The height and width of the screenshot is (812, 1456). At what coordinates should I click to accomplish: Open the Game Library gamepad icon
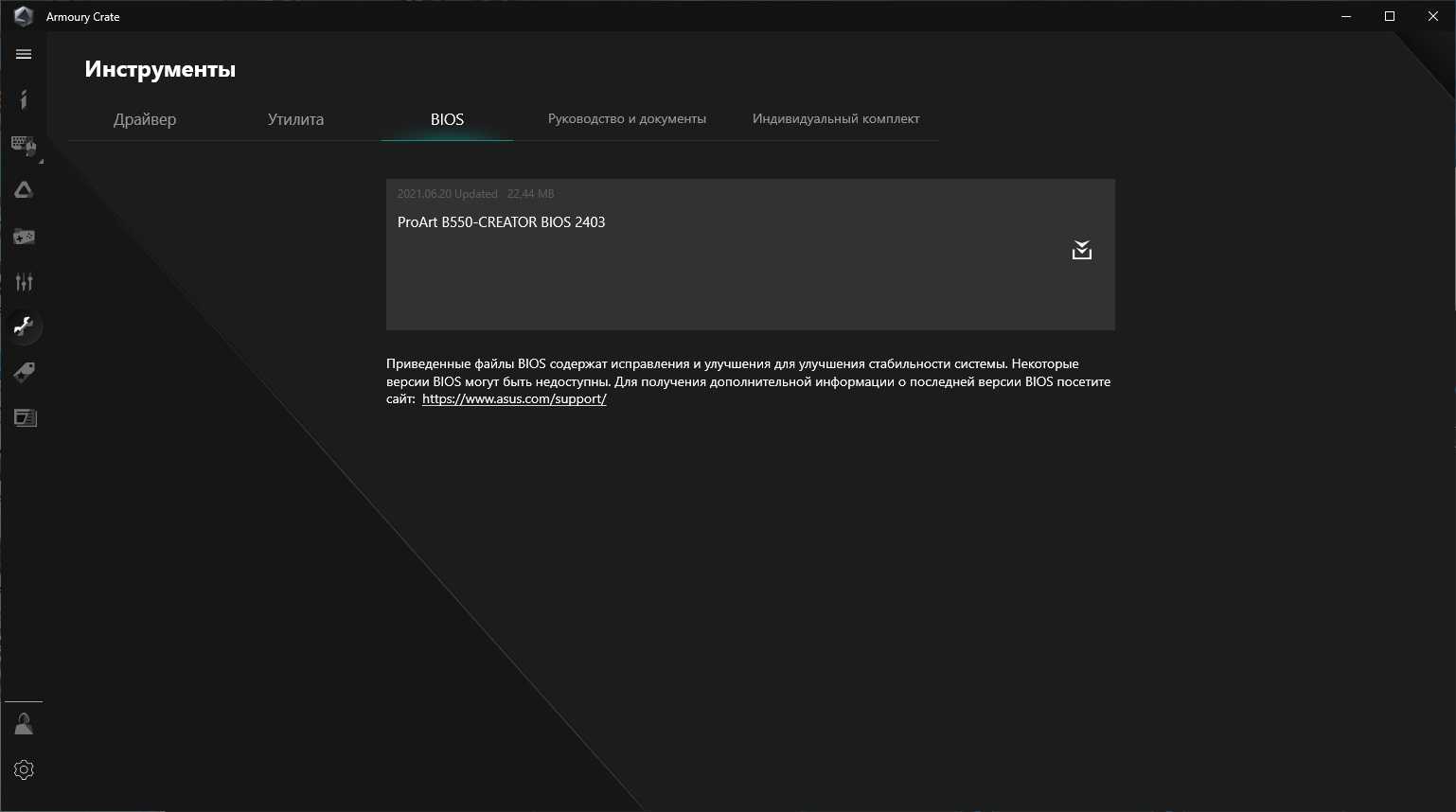24,237
